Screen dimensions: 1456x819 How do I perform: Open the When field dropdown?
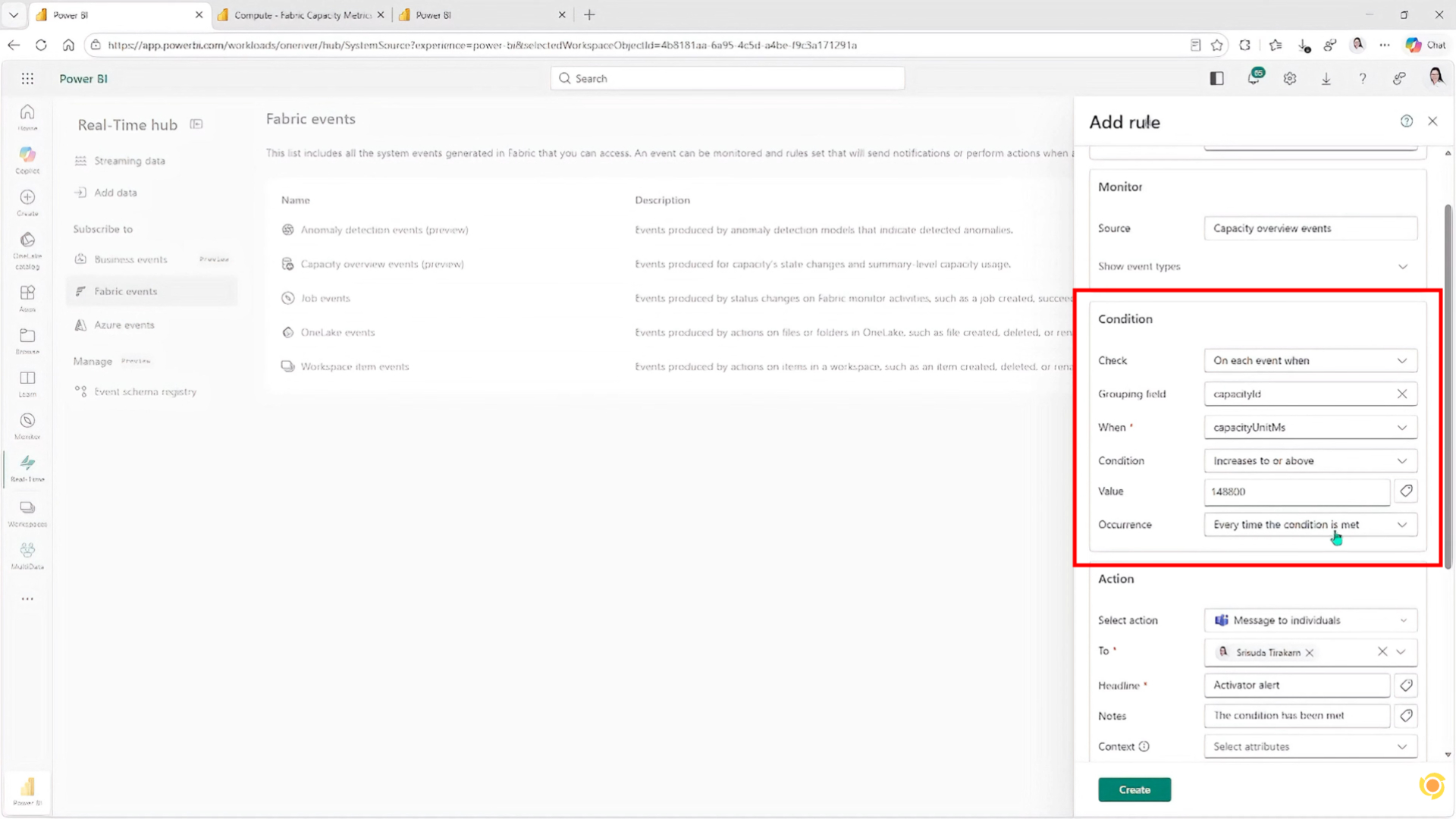pyautogui.click(x=1310, y=428)
